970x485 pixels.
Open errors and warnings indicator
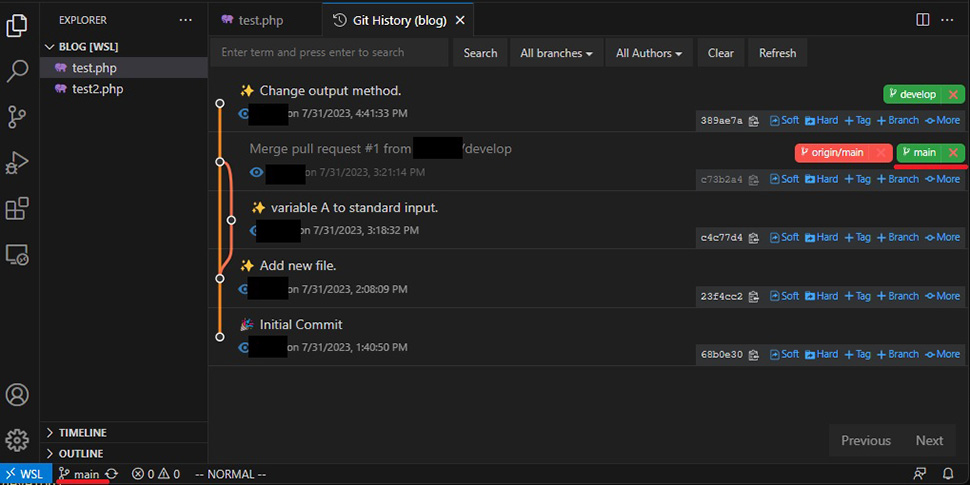click(156, 474)
